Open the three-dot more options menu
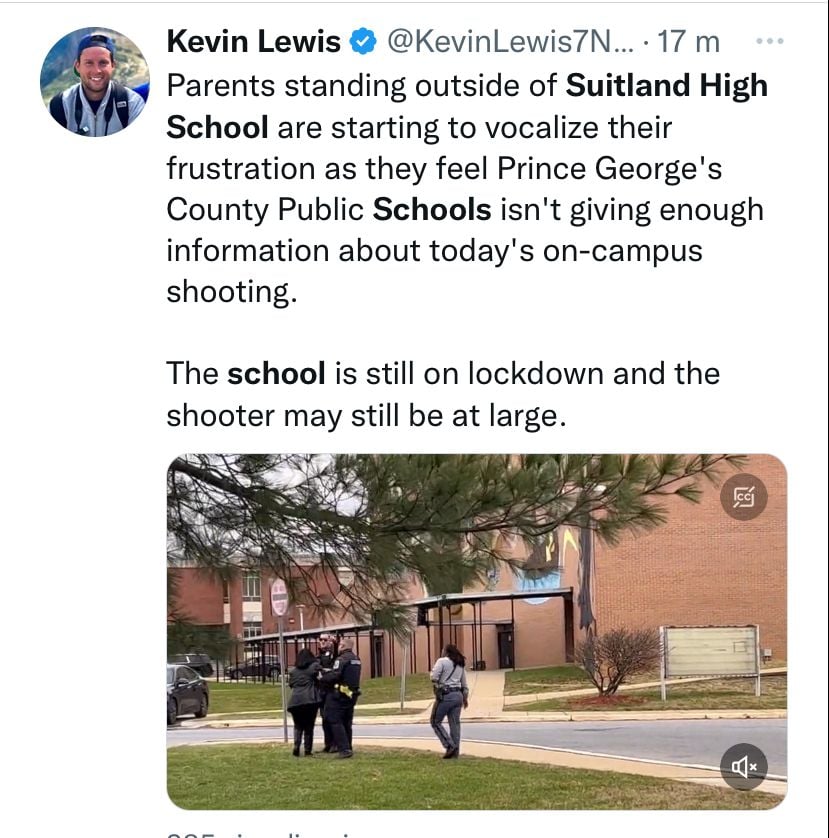829x838 pixels. (x=770, y=41)
